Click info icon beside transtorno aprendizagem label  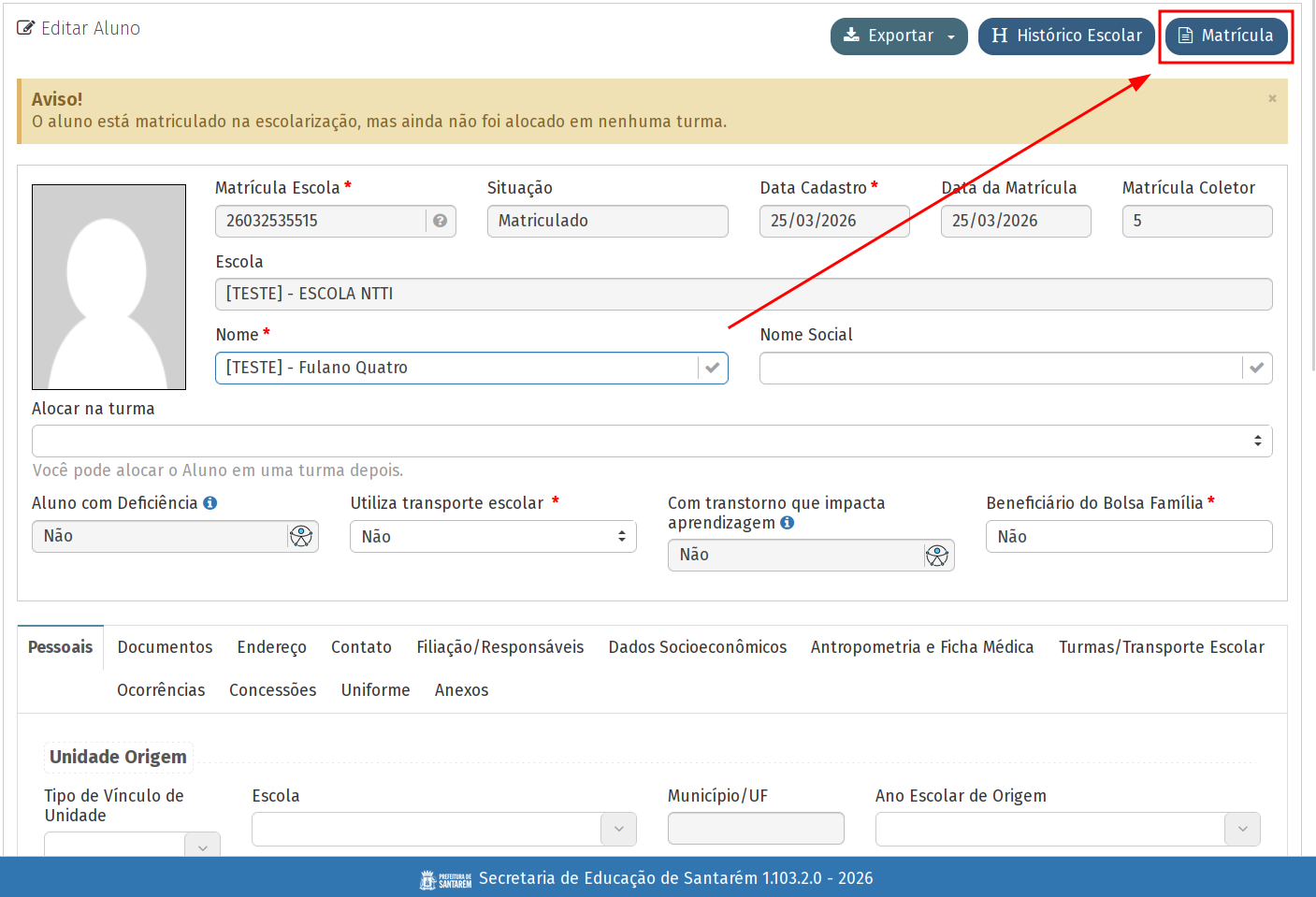pos(788,523)
